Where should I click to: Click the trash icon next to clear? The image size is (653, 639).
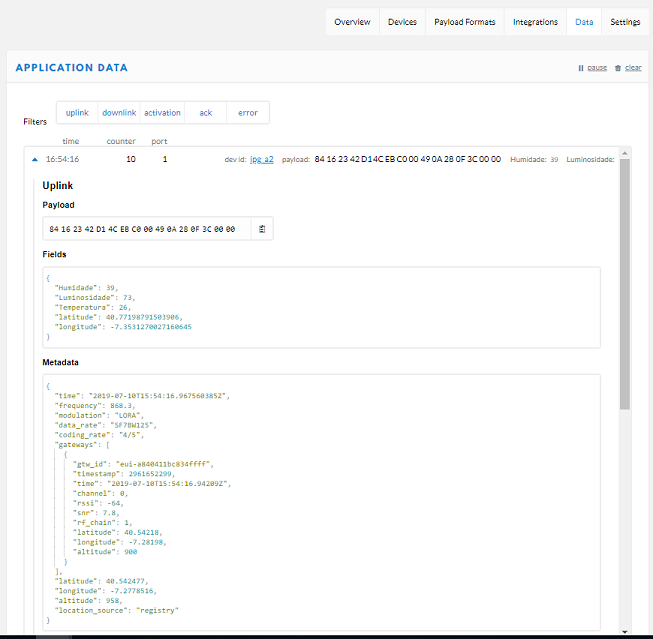coord(618,68)
